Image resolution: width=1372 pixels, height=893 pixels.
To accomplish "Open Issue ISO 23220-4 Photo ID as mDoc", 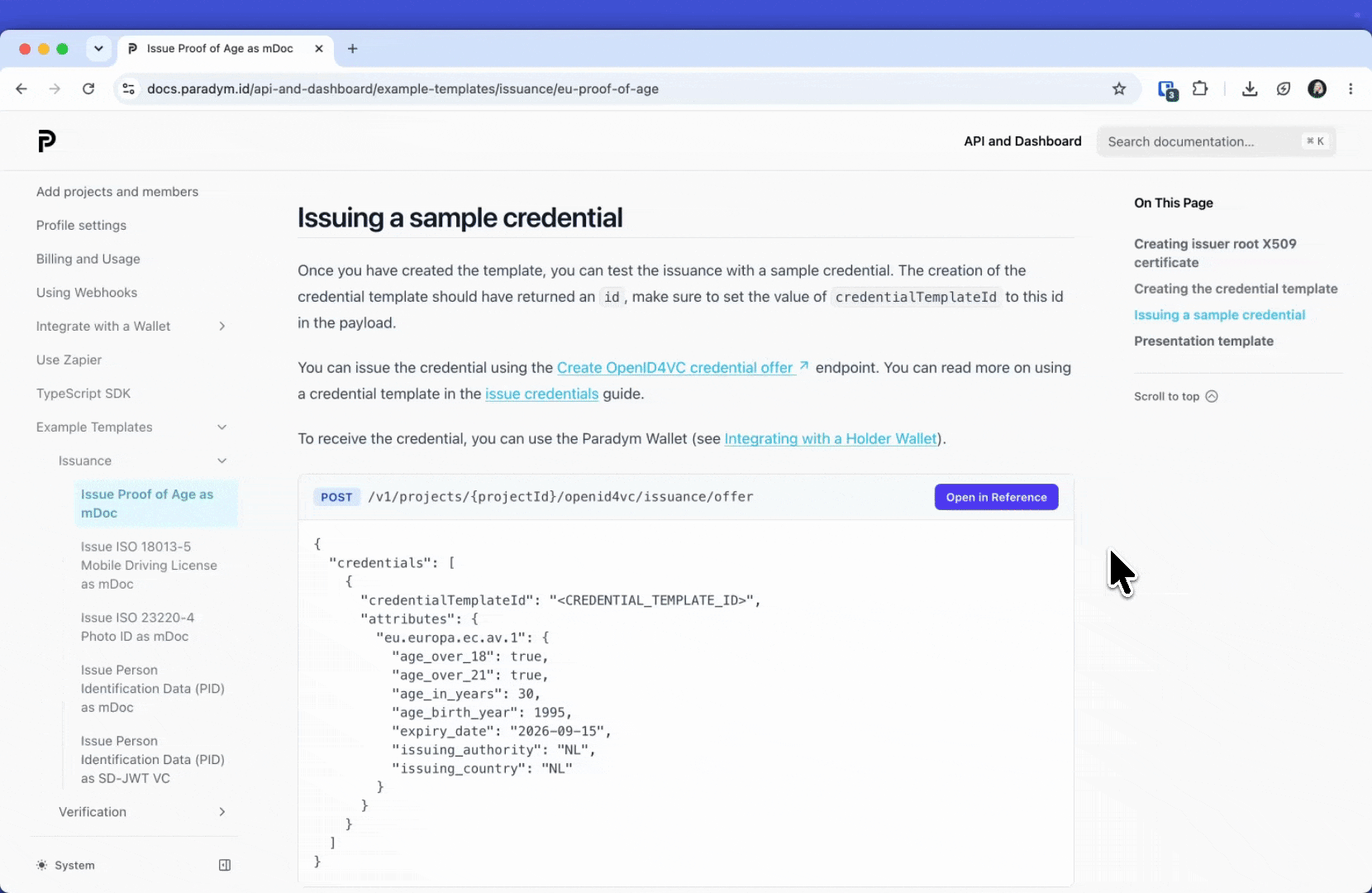I will click(x=137, y=627).
